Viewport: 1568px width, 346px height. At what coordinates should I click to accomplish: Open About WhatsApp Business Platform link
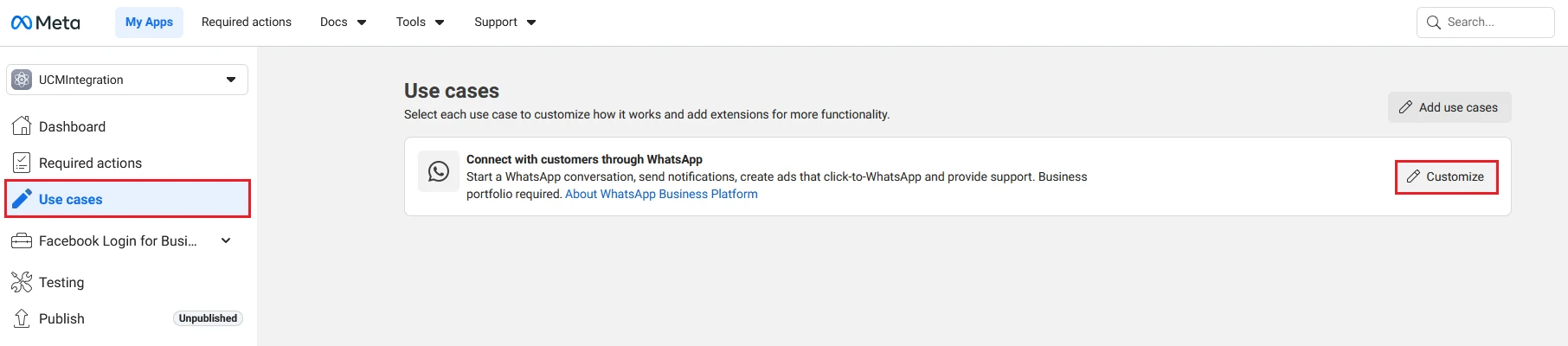[x=661, y=194]
